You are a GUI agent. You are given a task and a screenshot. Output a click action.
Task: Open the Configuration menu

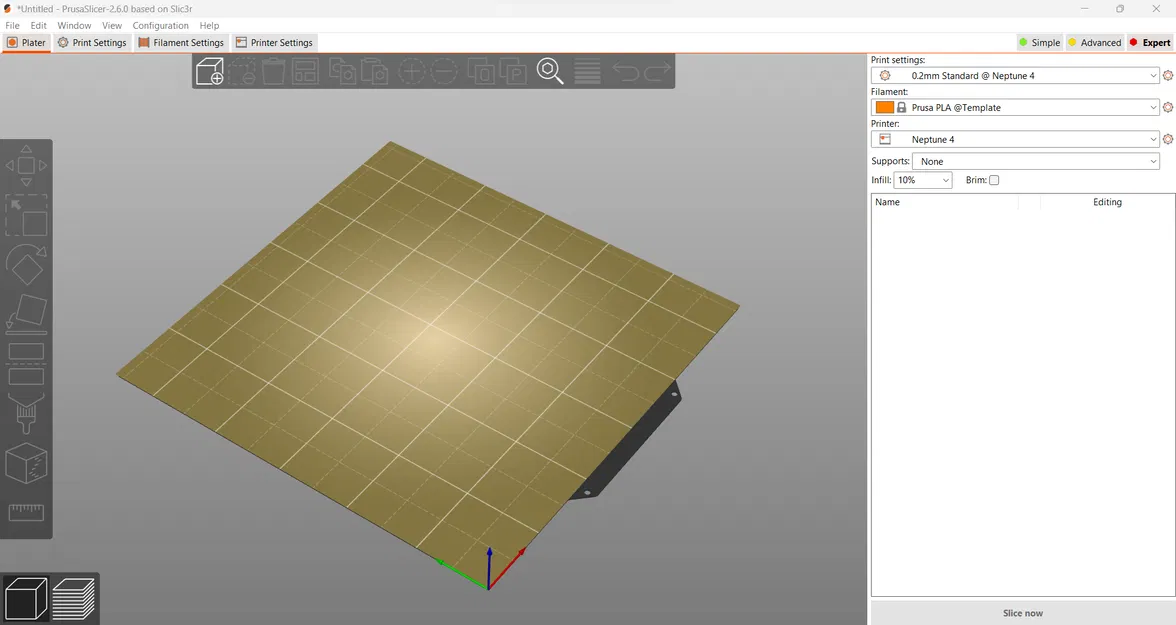click(x=160, y=25)
